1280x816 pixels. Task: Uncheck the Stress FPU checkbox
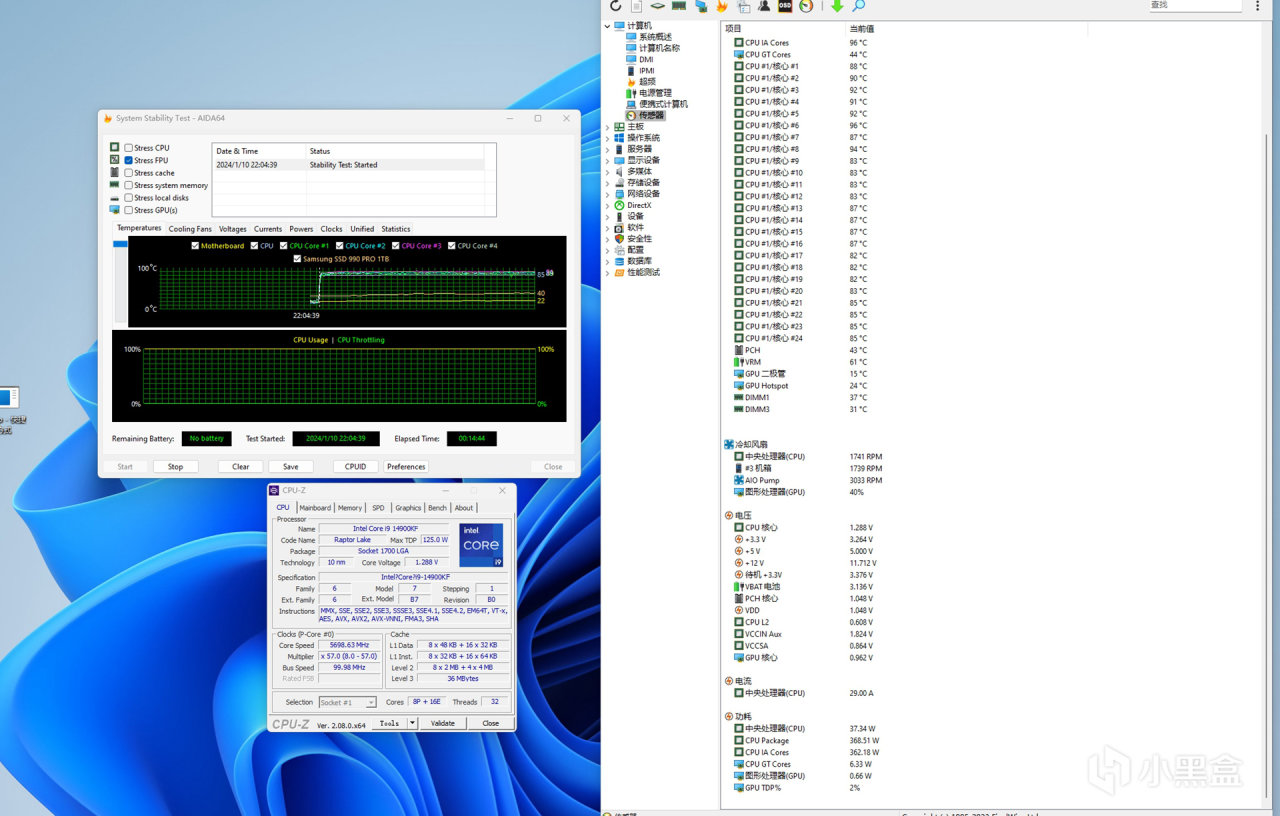pyautogui.click(x=129, y=160)
